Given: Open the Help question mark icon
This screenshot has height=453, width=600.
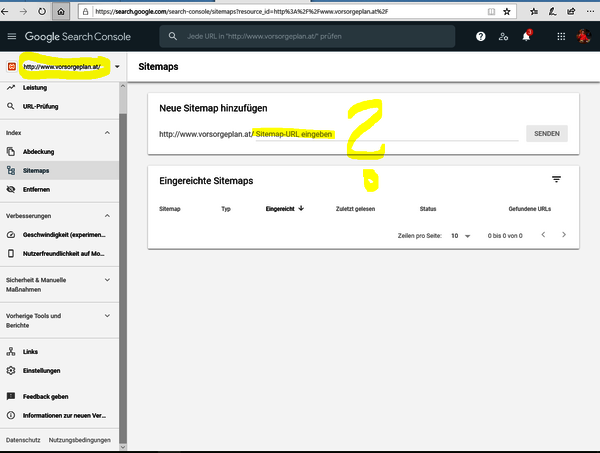Looking at the screenshot, I should (x=481, y=36).
